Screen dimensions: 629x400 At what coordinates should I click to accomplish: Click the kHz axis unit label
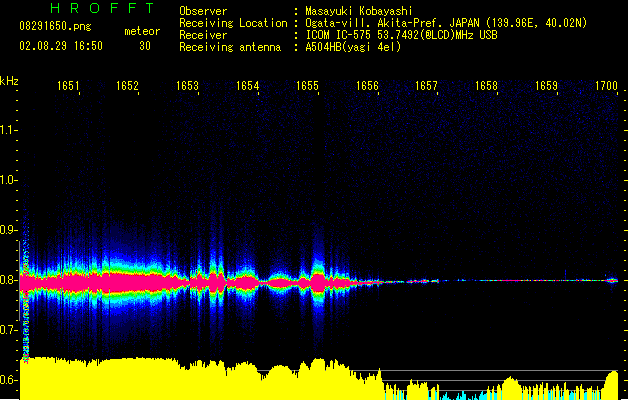9,81
